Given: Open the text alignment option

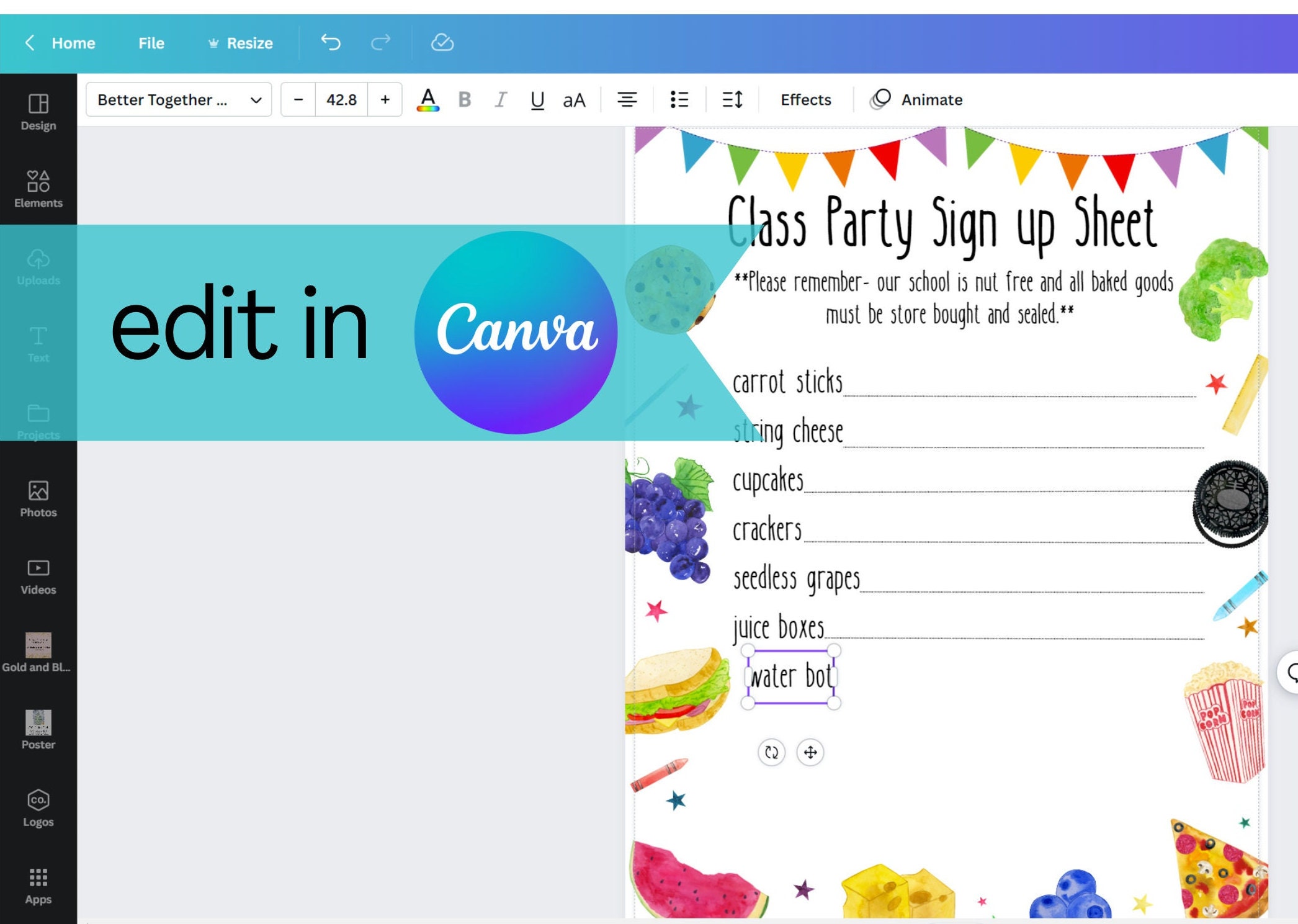Looking at the screenshot, I should [x=627, y=99].
